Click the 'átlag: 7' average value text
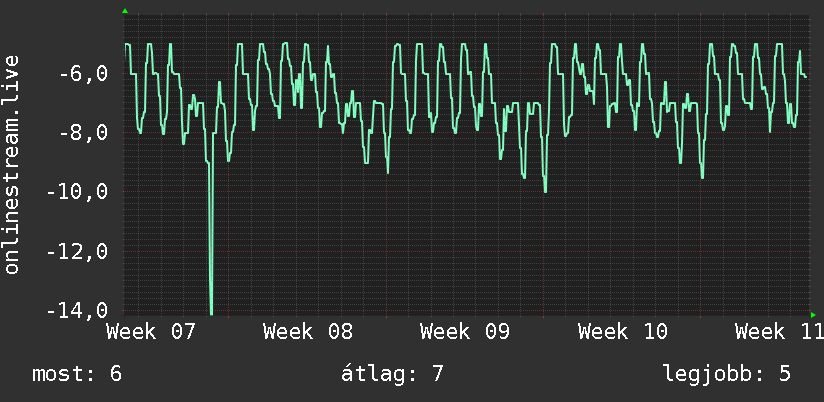This screenshot has width=824, height=402. click(x=392, y=374)
